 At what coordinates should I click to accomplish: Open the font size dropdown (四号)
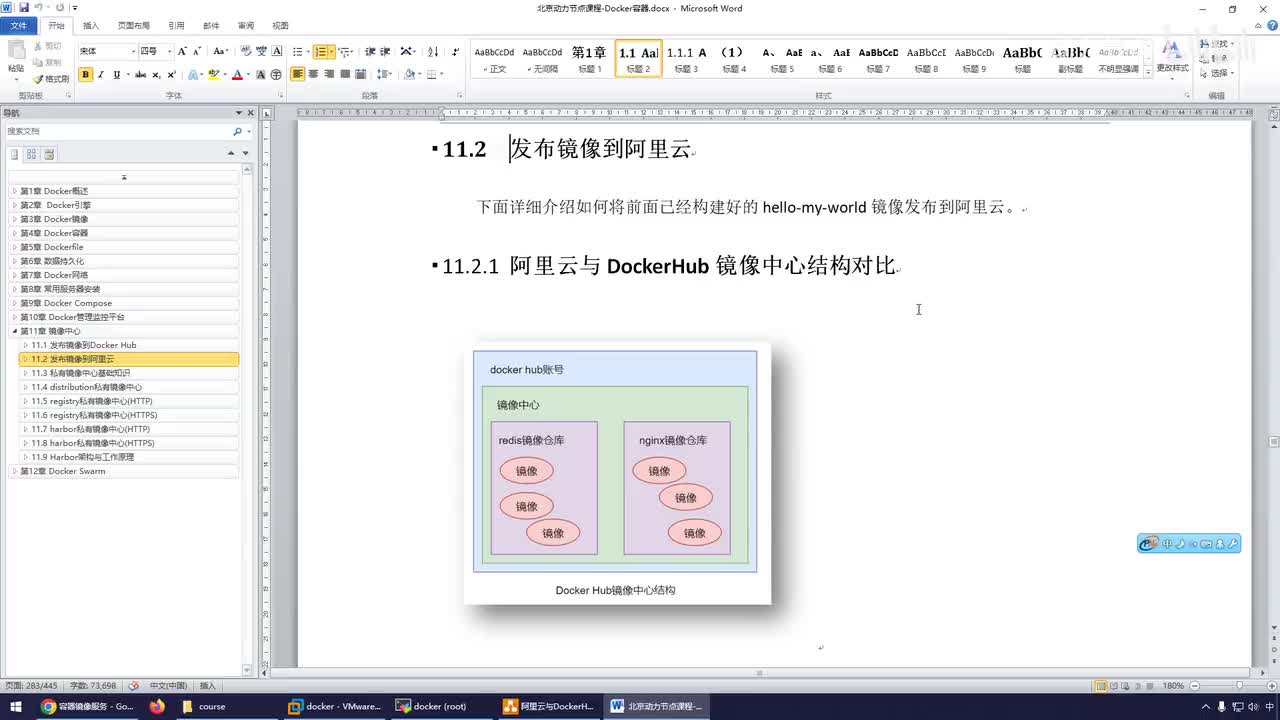pyautogui.click(x=169, y=51)
